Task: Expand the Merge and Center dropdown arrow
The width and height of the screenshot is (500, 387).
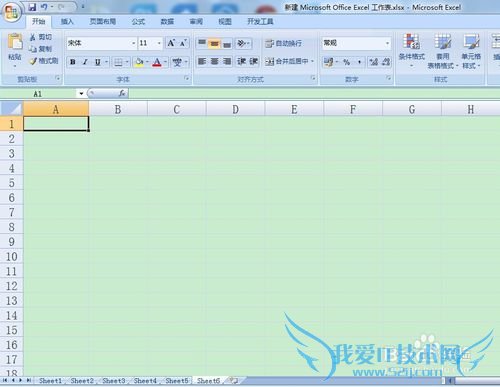Action: point(312,61)
